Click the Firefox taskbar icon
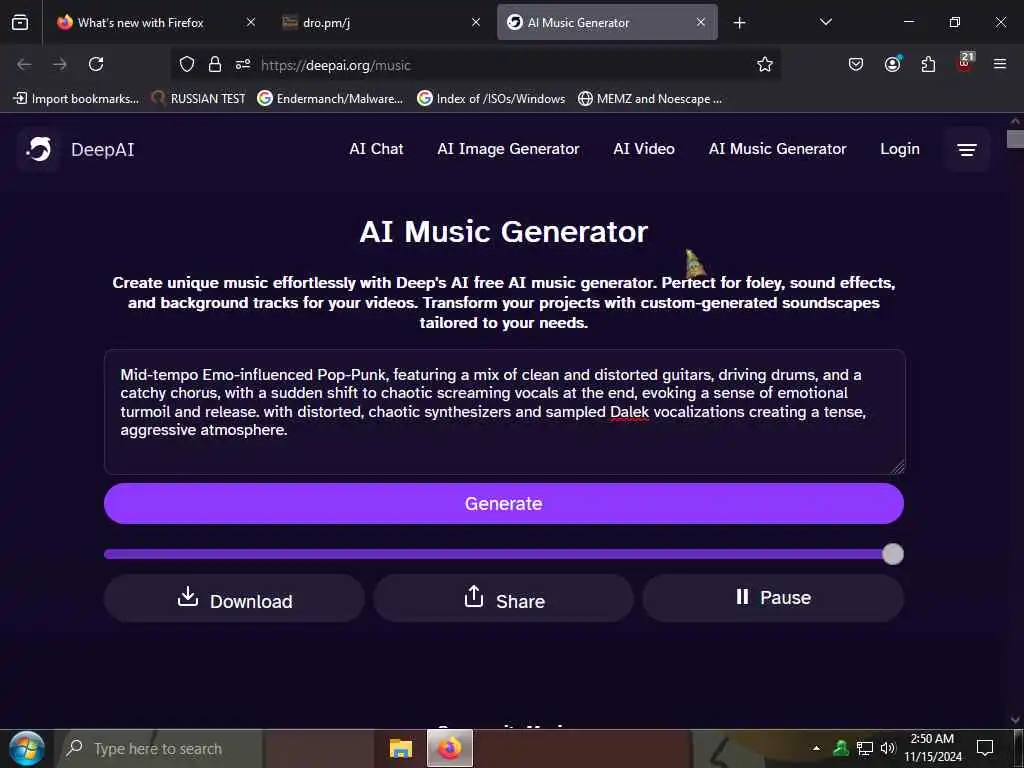 coord(449,748)
